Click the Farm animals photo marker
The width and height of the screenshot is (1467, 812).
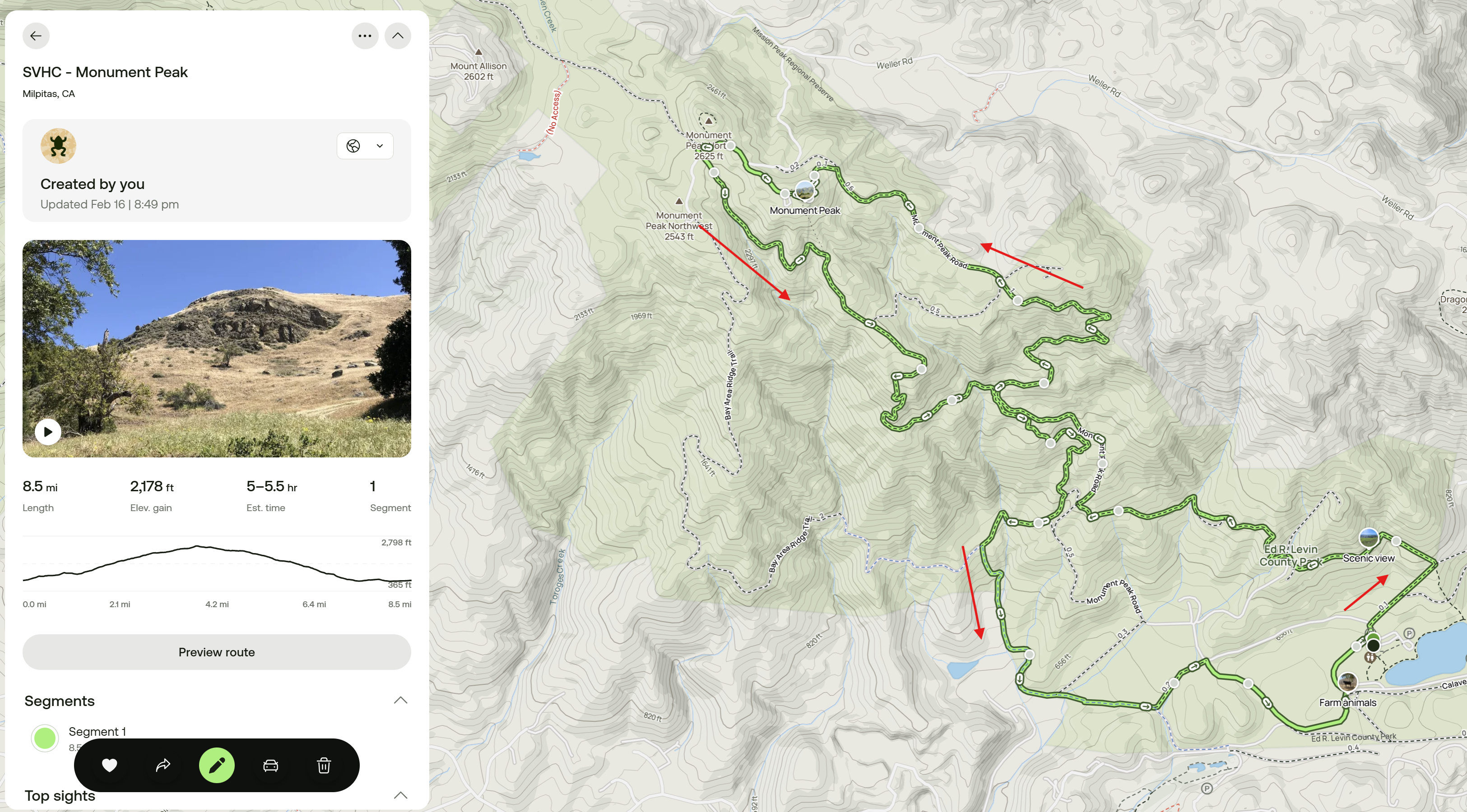click(x=1347, y=682)
